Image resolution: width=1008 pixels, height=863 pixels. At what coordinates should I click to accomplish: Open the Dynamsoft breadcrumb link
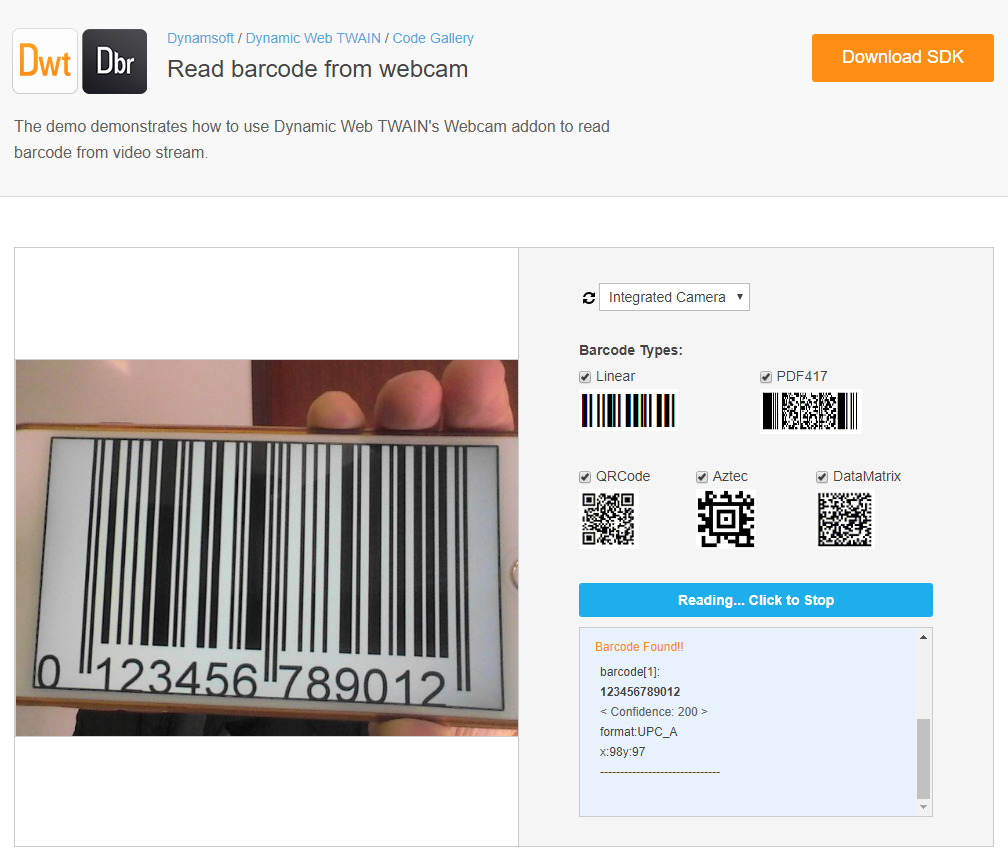click(x=200, y=38)
